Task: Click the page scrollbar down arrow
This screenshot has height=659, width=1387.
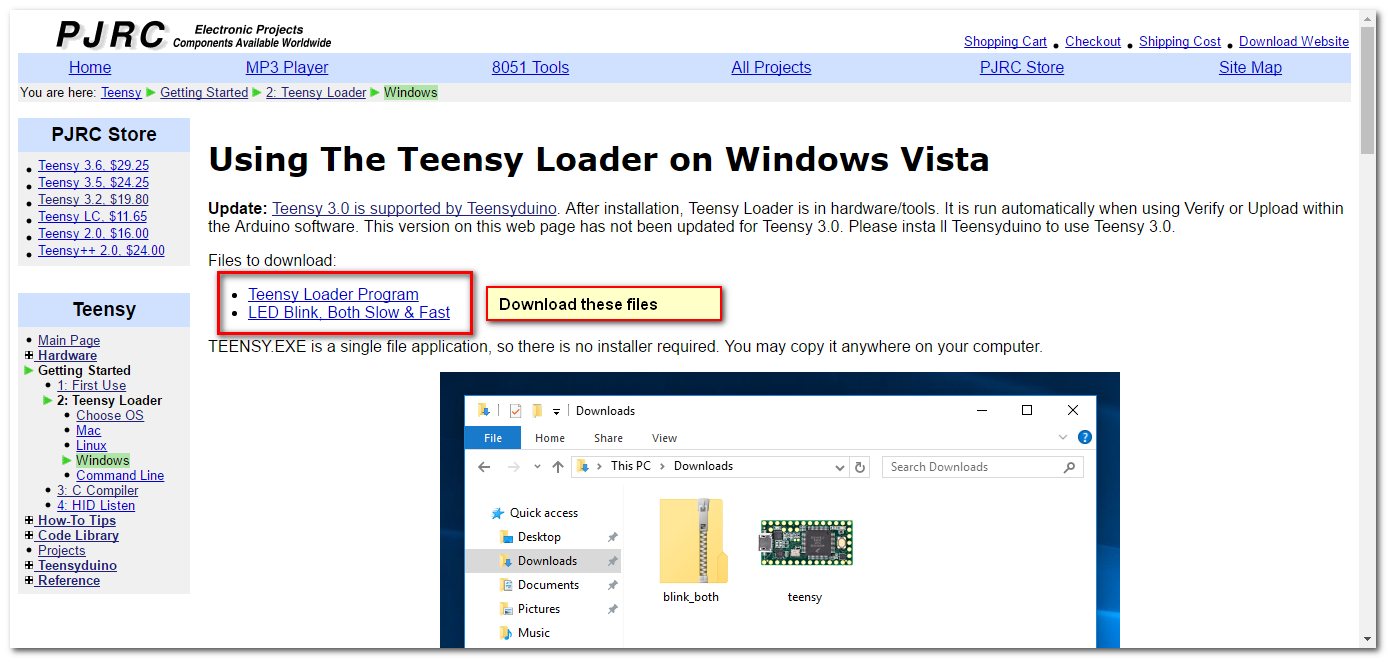Action: coord(1367,639)
